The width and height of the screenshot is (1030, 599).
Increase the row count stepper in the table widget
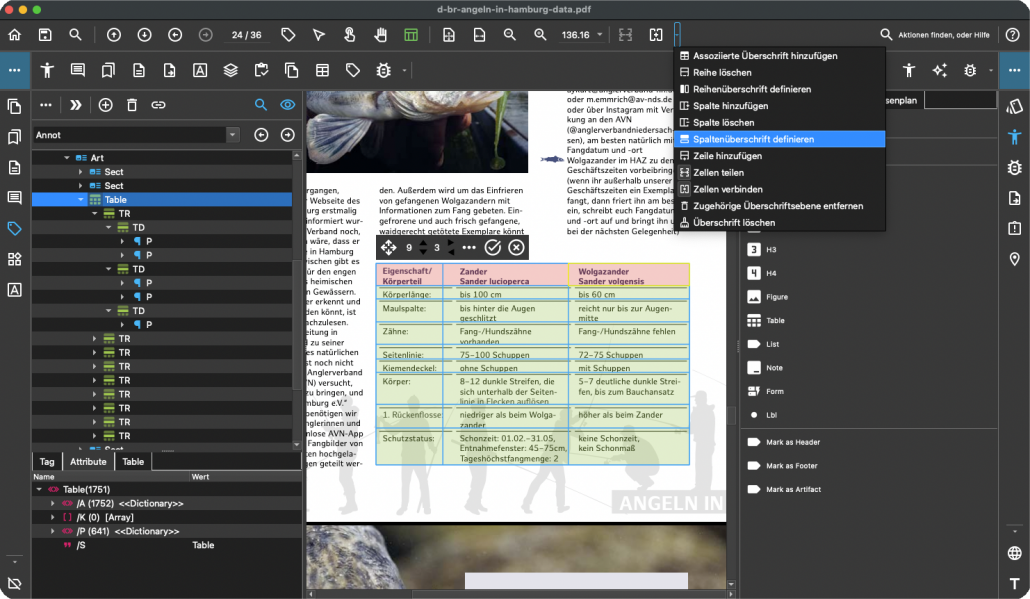coord(423,242)
